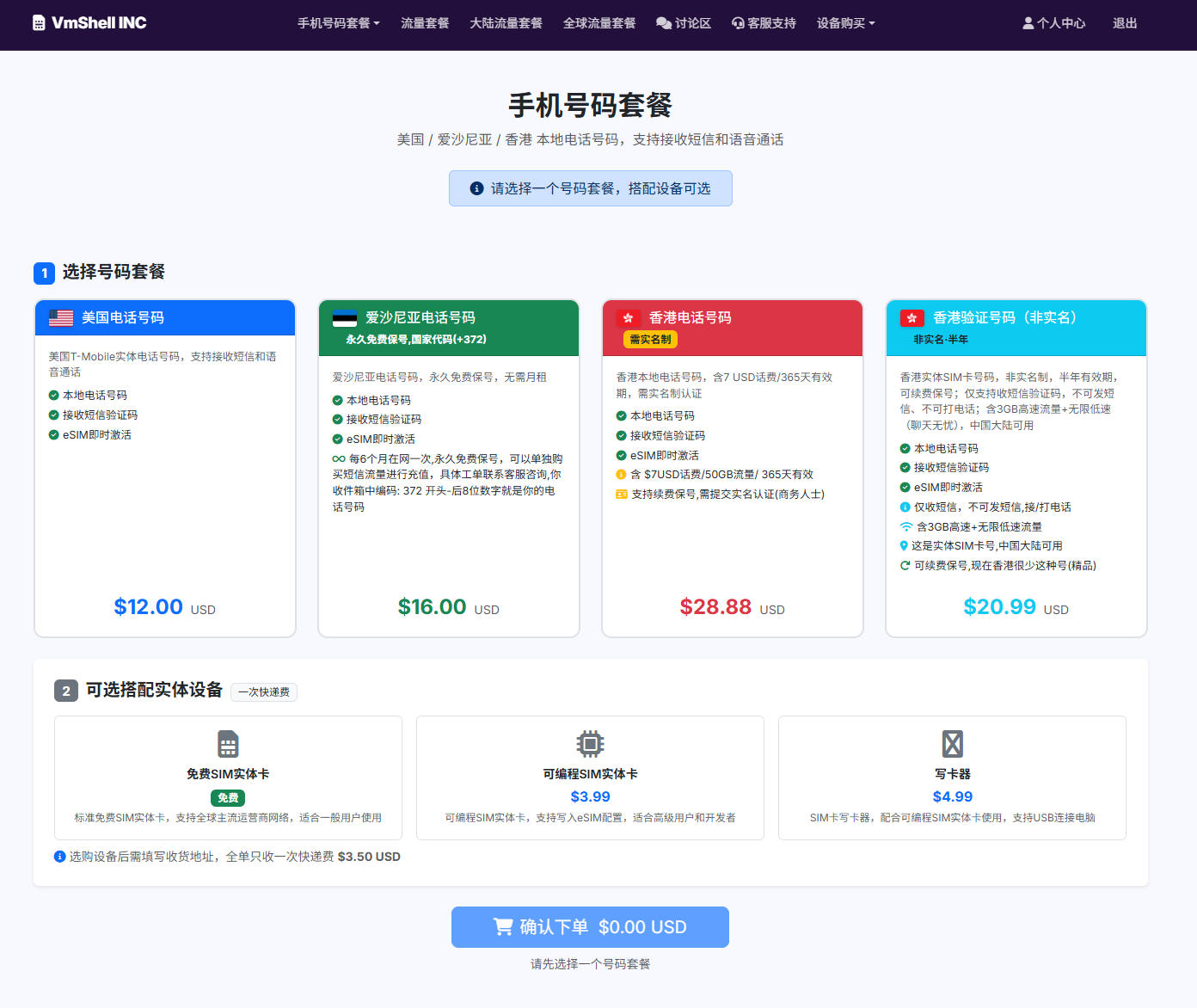Click the chip icon for 可编程SIM实体卡
Viewport: 1197px width, 1008px height.
click(590, 743)
